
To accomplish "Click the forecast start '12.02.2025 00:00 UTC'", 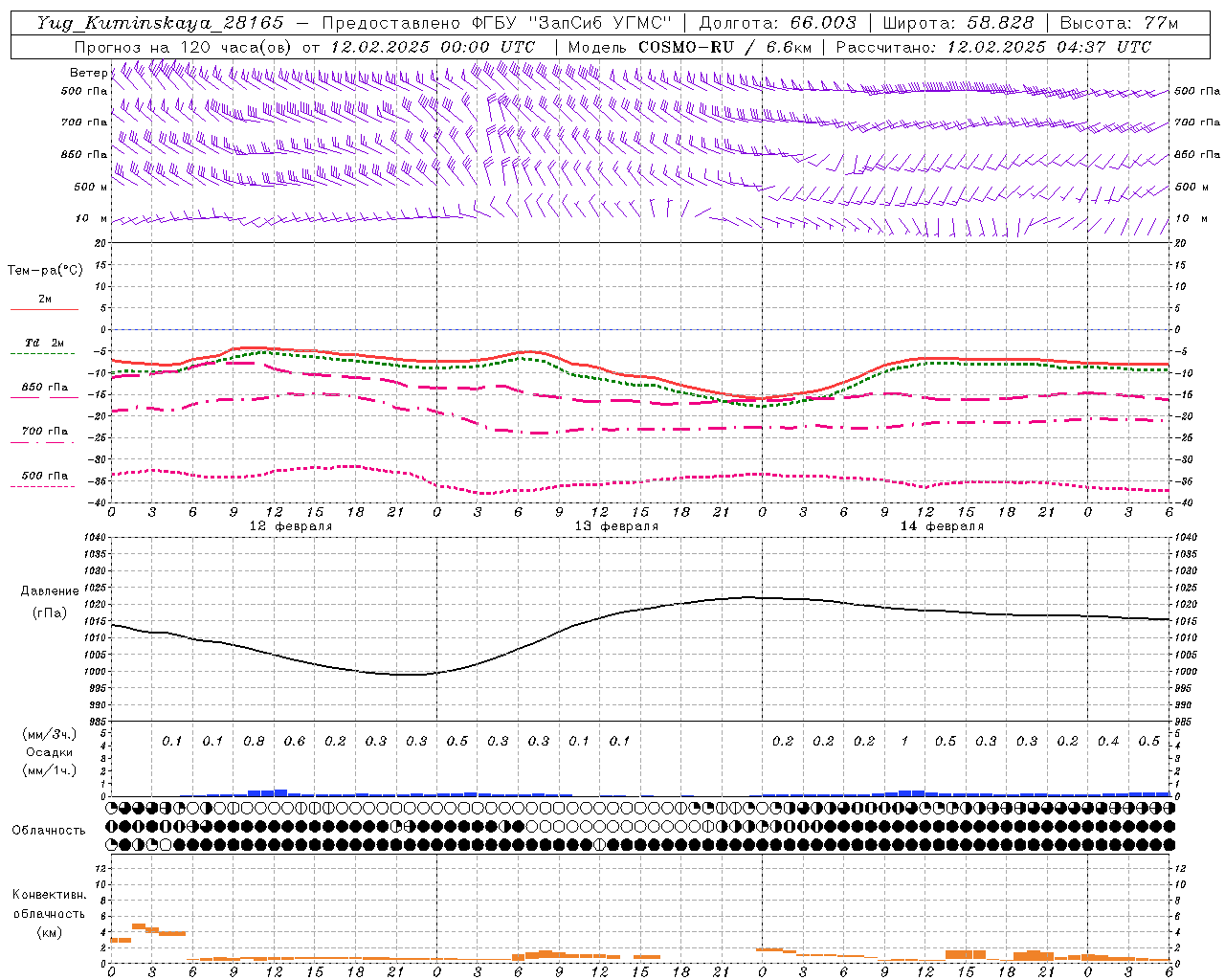I will [433, 47].
